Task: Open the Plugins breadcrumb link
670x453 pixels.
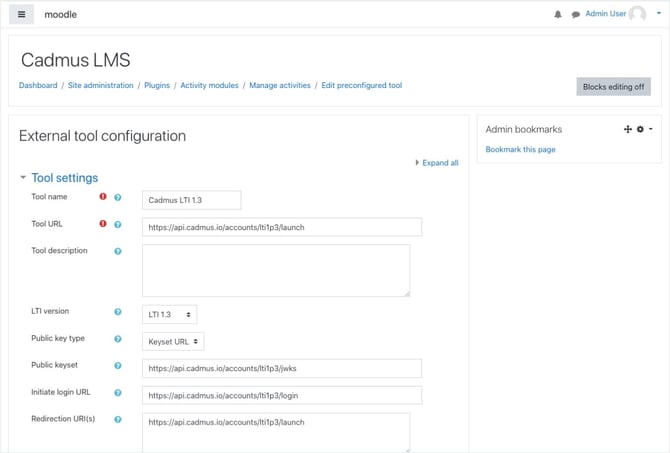Action: (x=157, y=85)
